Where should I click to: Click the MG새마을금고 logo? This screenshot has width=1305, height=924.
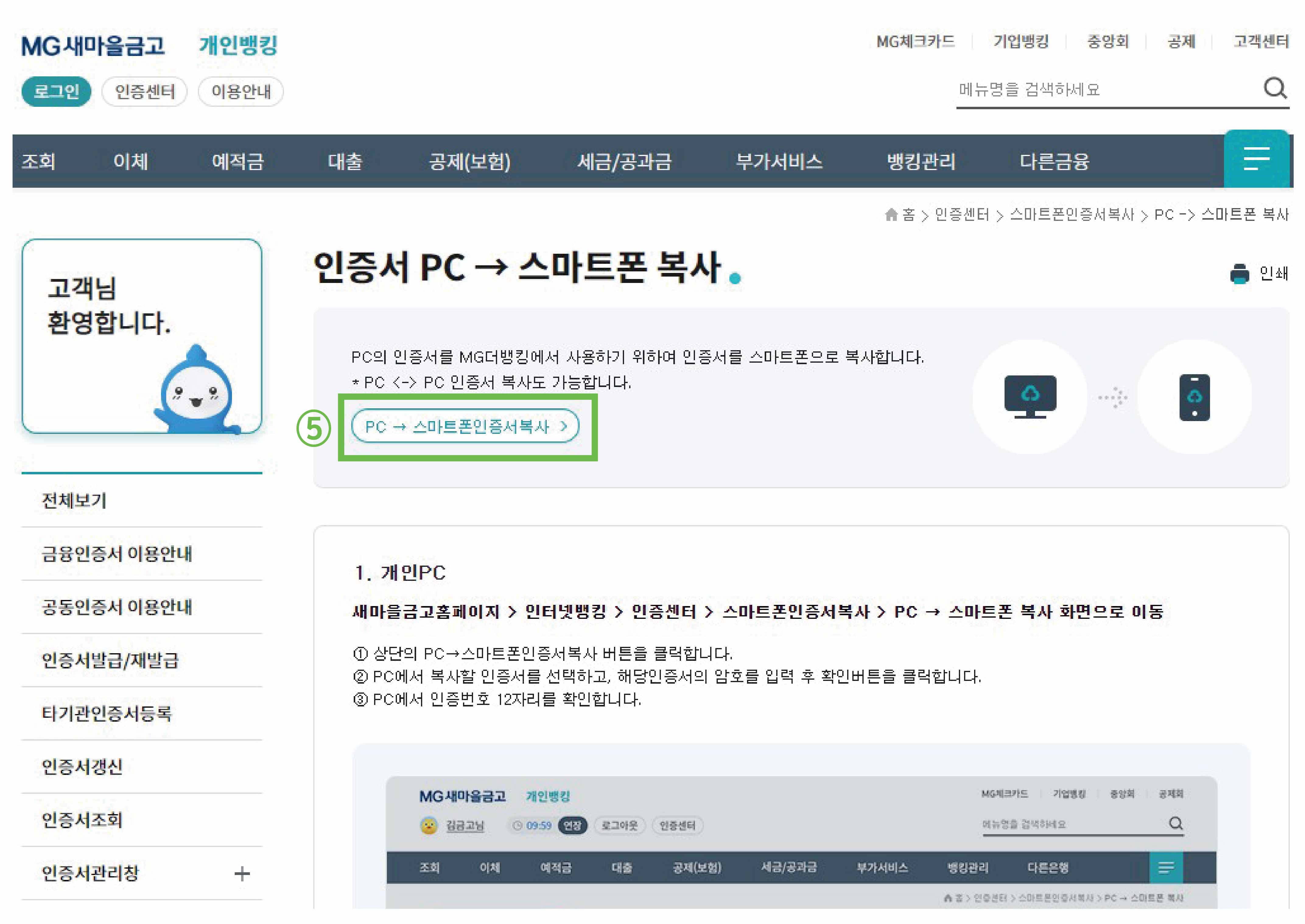93,46
